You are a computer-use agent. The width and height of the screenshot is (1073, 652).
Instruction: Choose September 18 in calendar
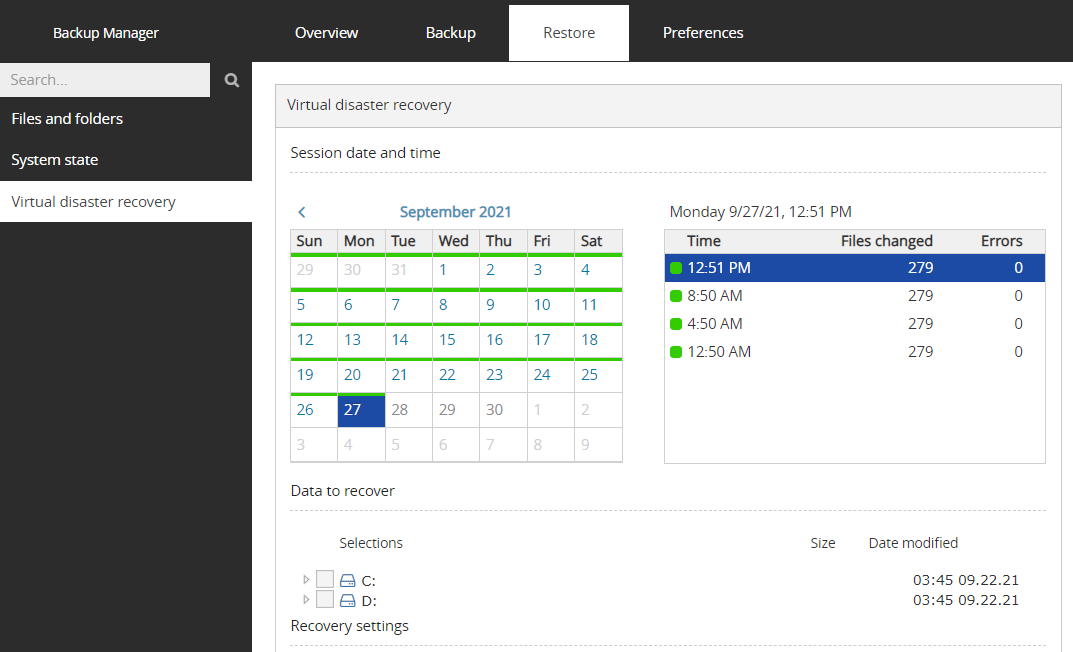tap(598, 341)
